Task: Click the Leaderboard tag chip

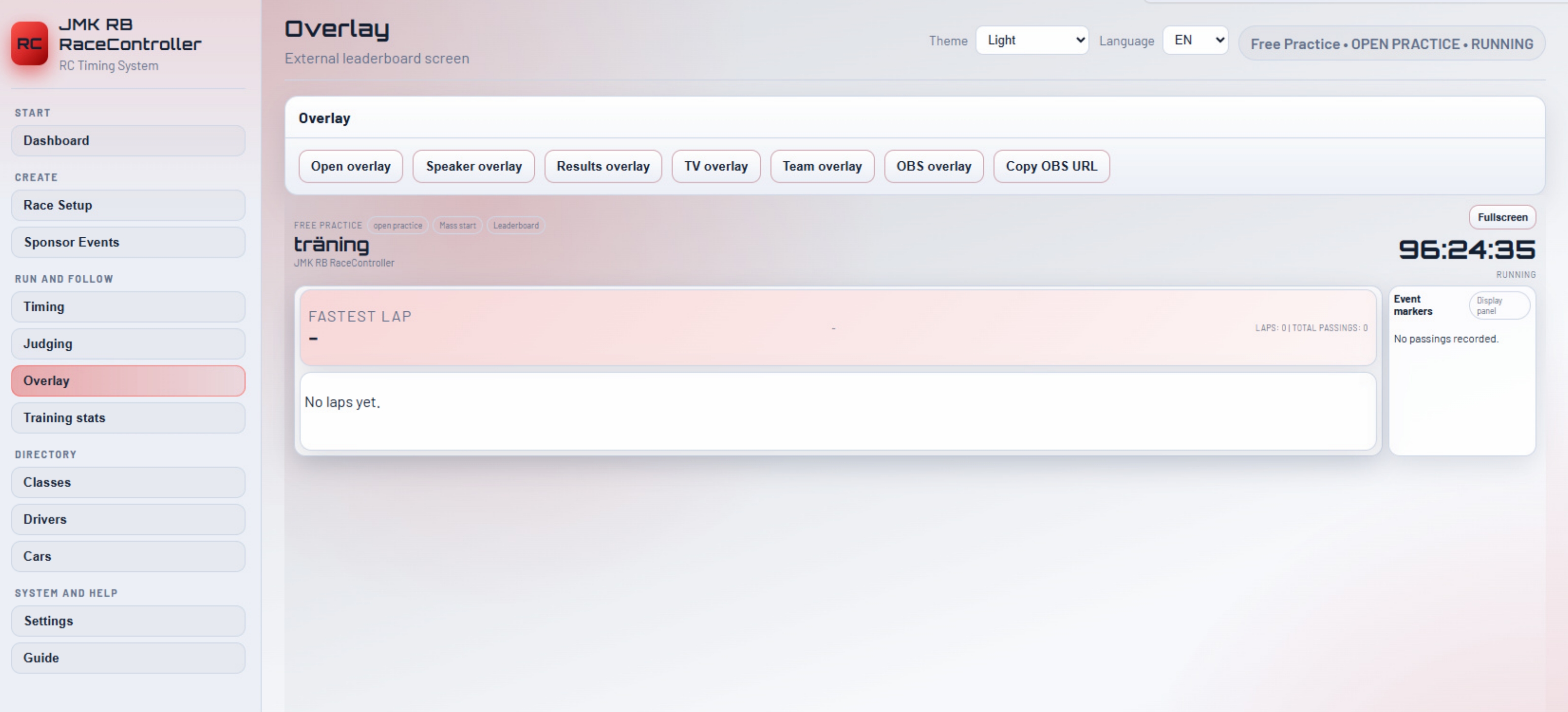Action: coord(516,225)
